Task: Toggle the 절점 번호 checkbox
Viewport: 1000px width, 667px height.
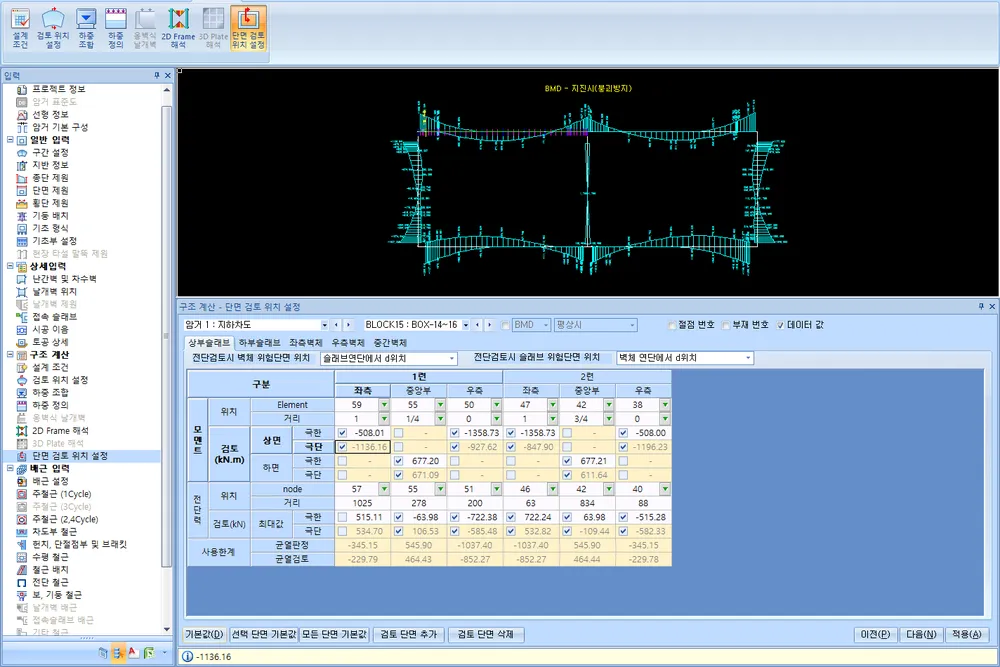Action: pos(672,325)
